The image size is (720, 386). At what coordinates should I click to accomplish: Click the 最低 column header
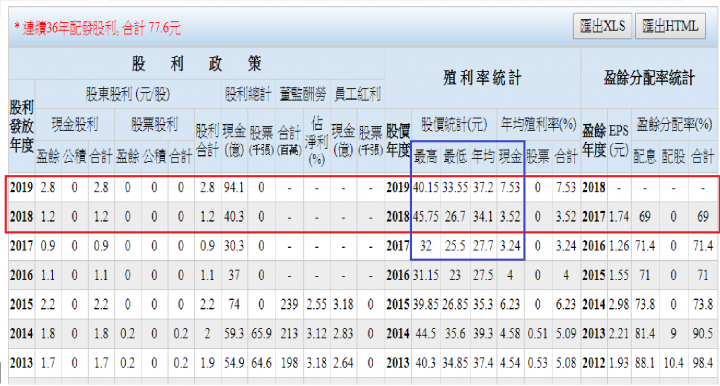click(x=455, y=157)
